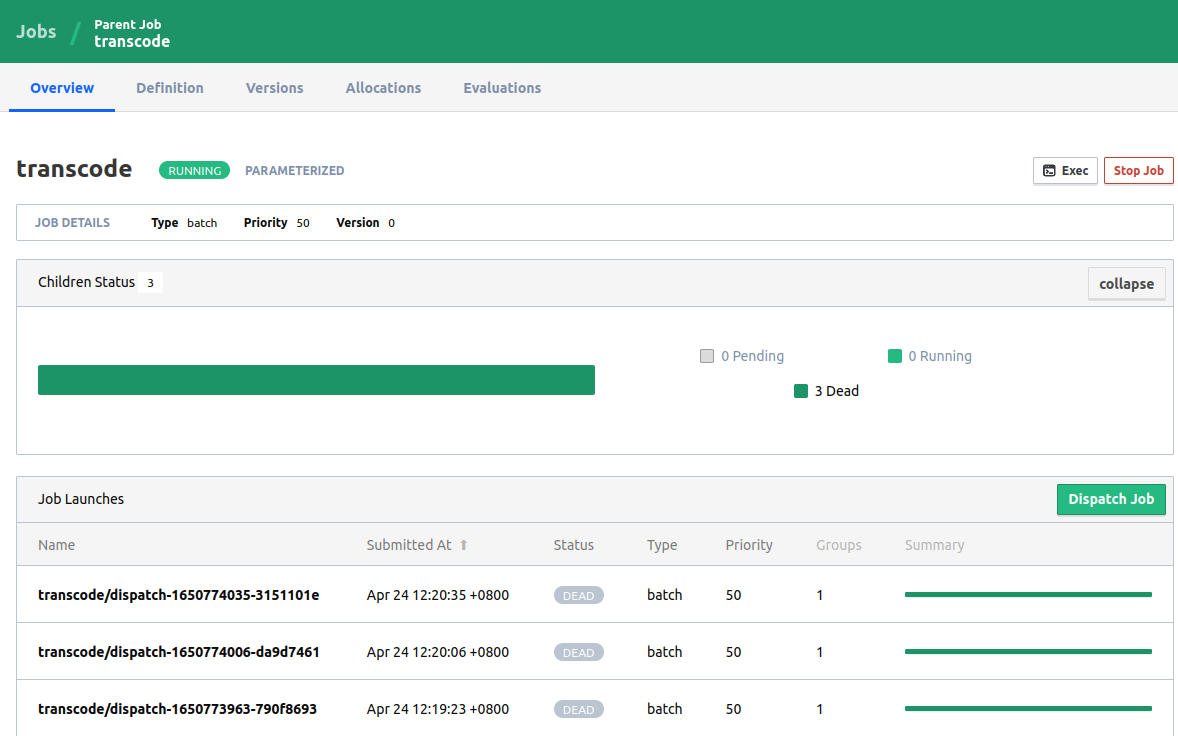Click the children status distribution bar
This screenshot has height=736, width=1178.
316,380
